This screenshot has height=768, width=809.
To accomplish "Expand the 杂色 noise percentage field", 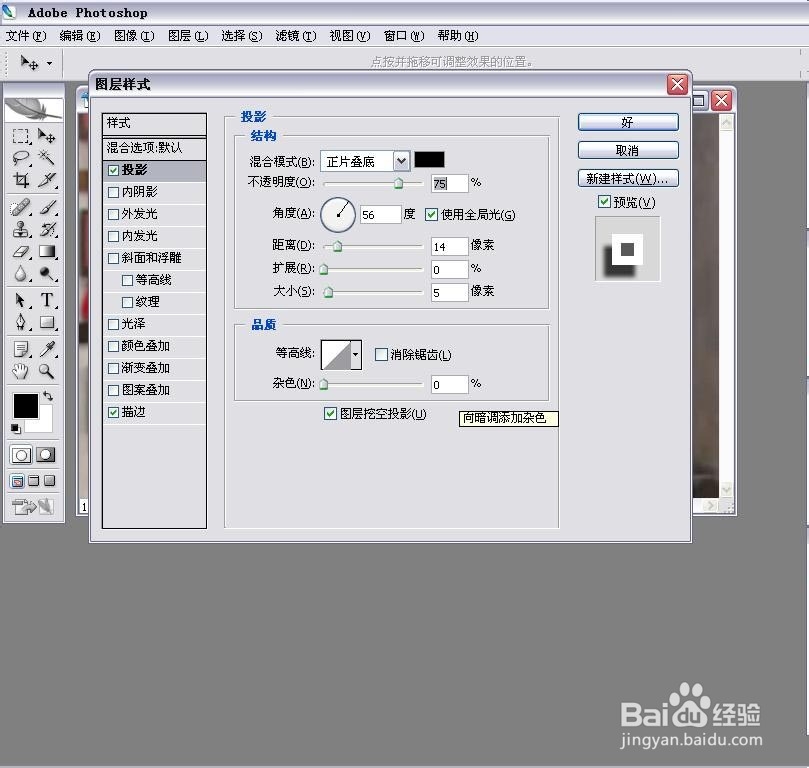I will tap(449, 383).
